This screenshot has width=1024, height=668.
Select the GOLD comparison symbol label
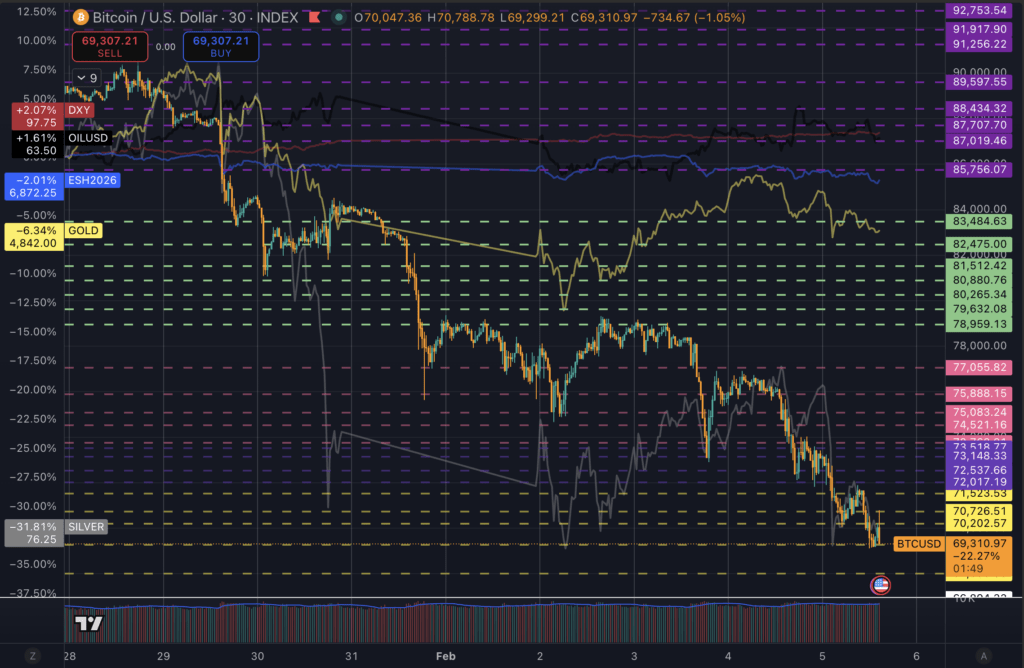coord(83,230)
